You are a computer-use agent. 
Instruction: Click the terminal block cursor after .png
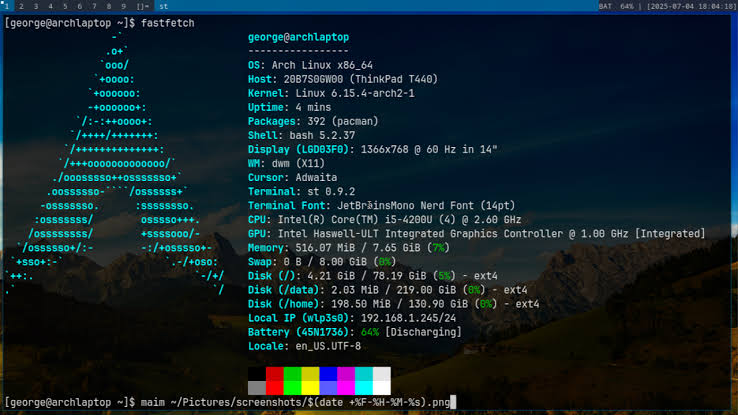453,402
